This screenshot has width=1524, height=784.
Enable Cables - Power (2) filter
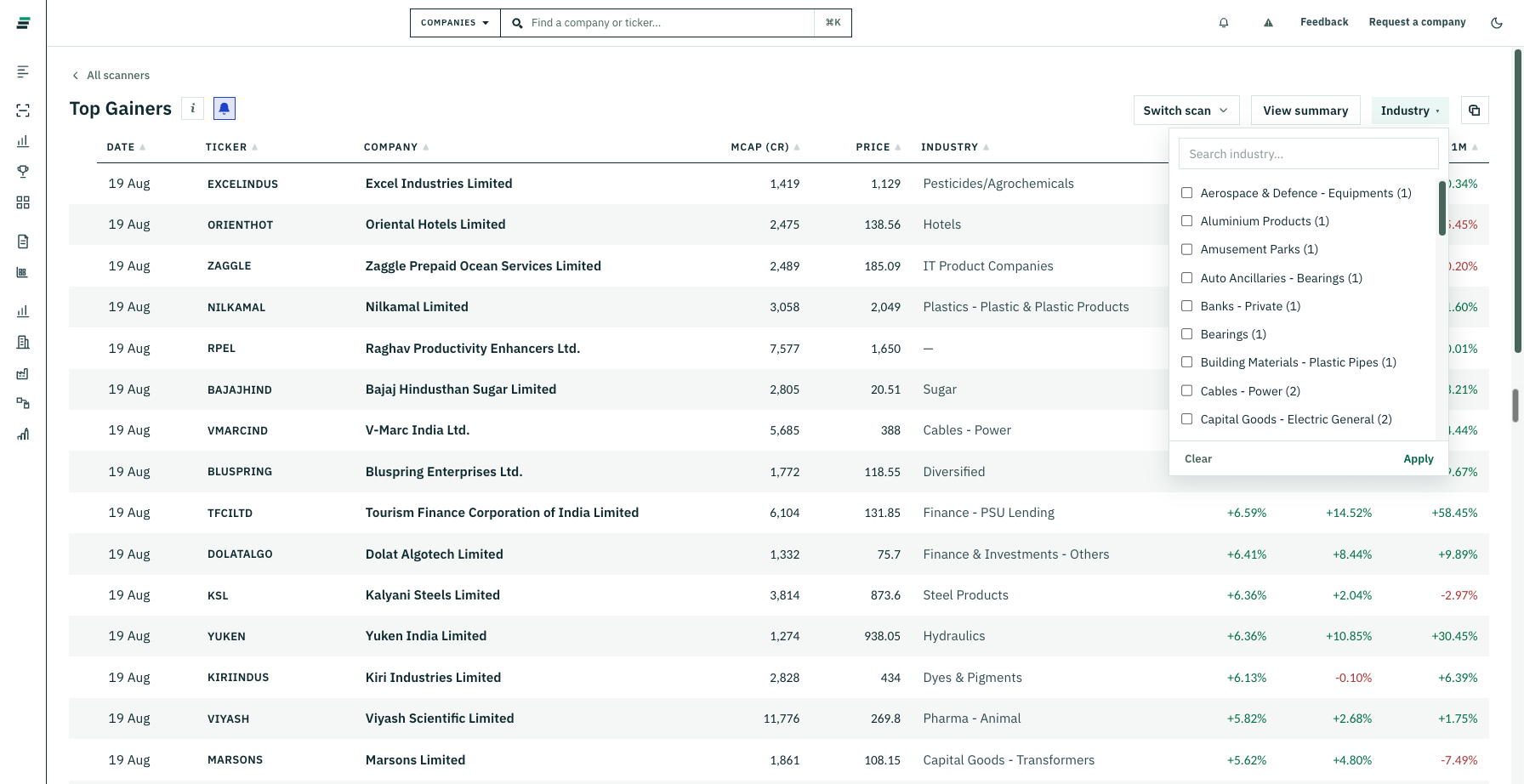(1186, 391)
